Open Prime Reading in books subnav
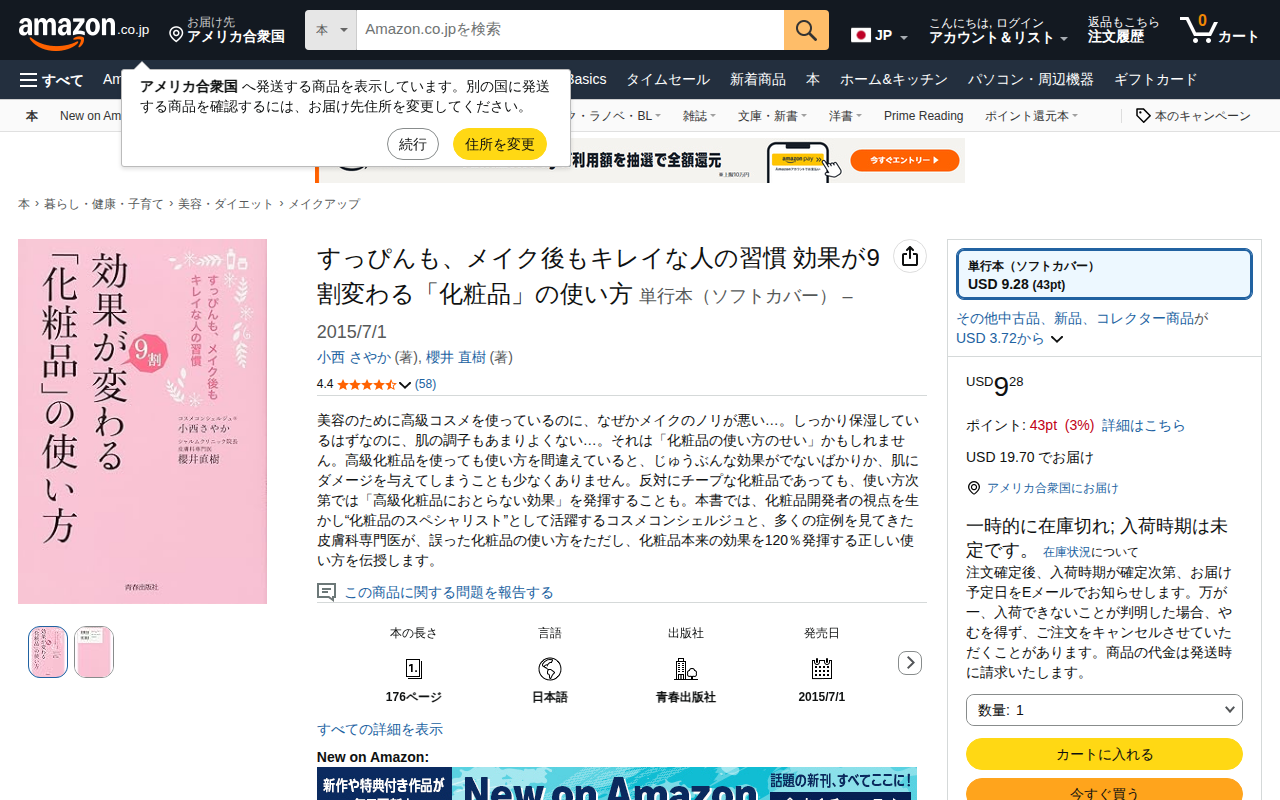 [923, 116]
